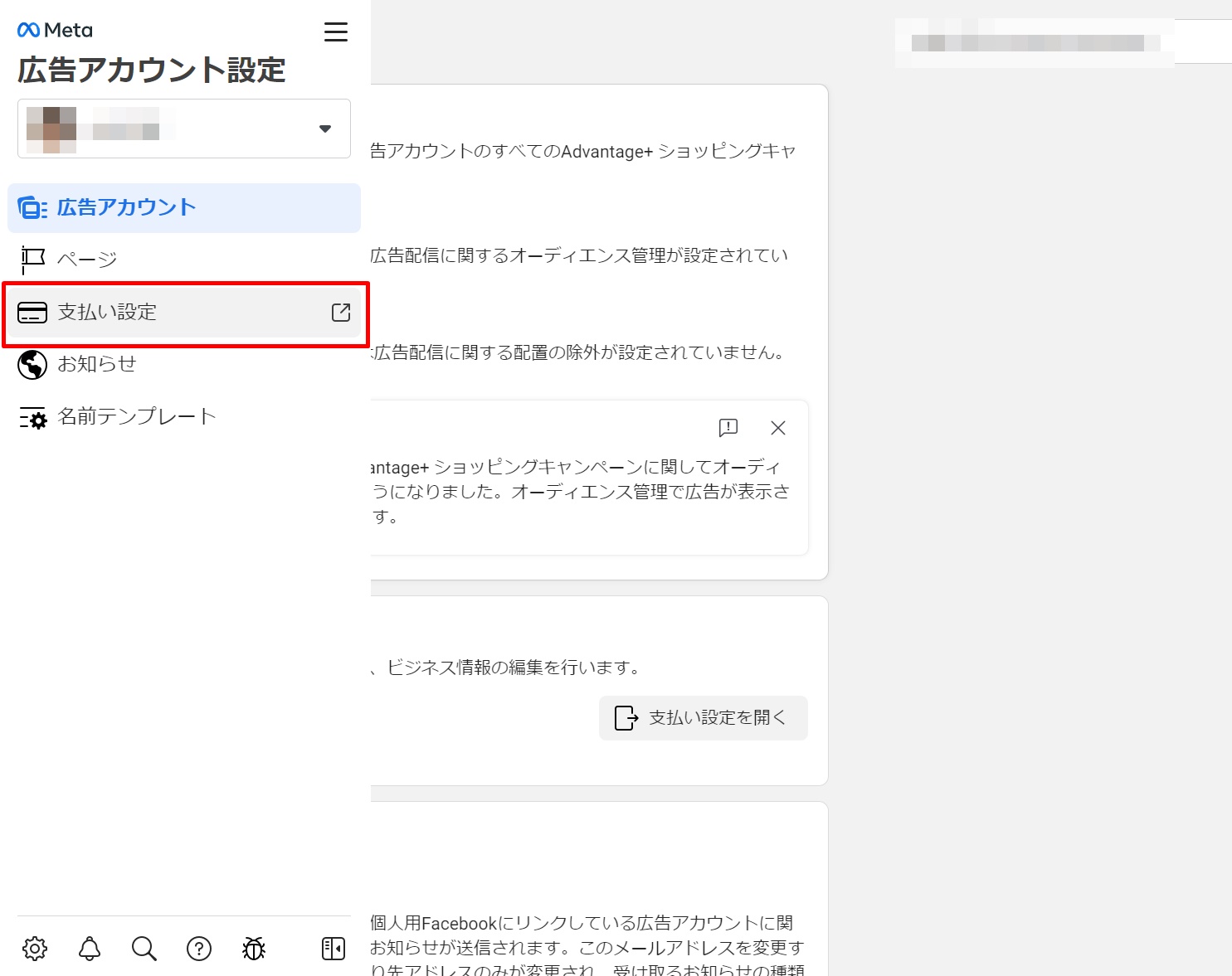Image resolution: width=1232 pixels, height=976 pixels.
Task: Open the ページ menu item
Action: click(87, 260)
